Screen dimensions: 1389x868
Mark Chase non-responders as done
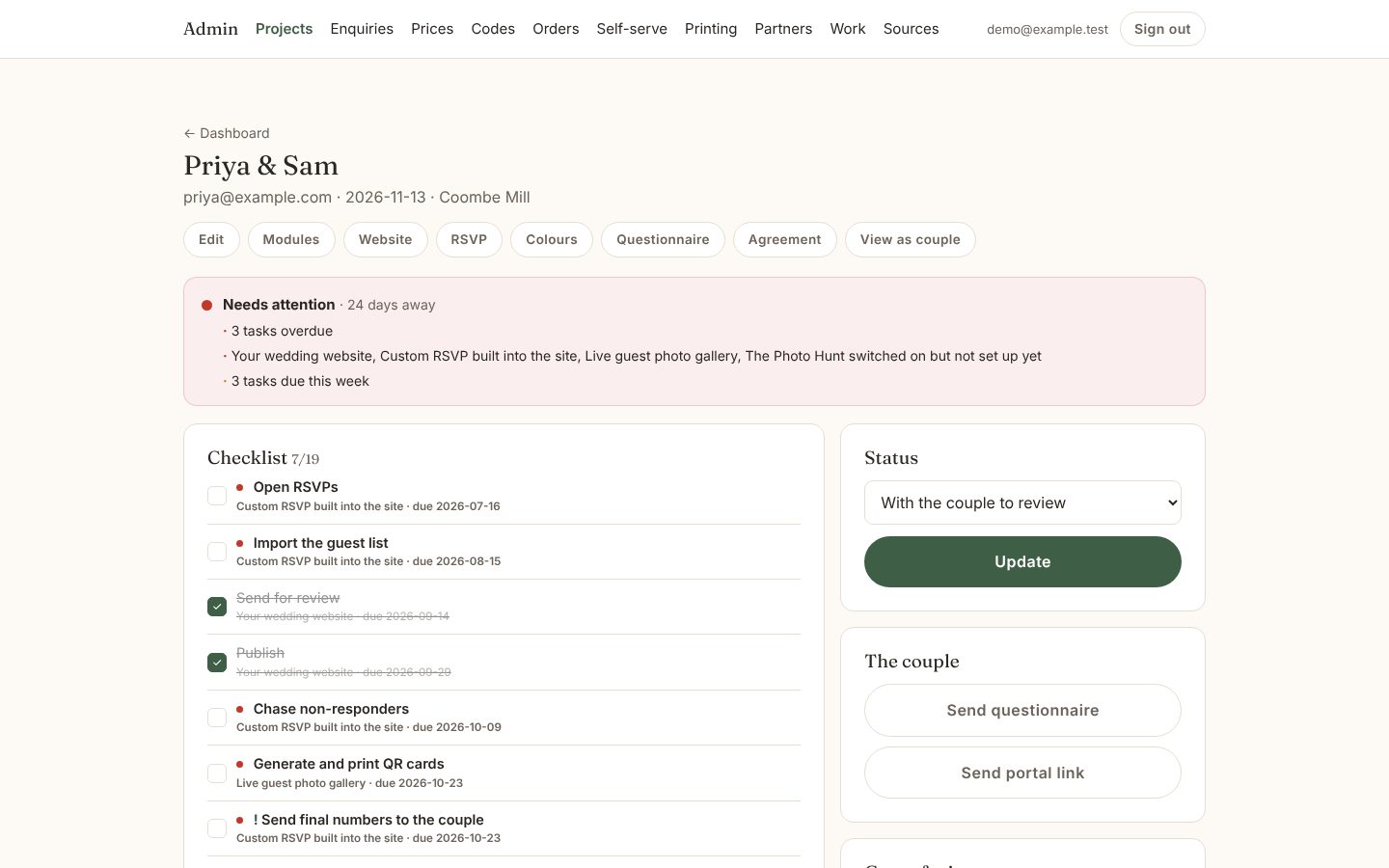217,718
